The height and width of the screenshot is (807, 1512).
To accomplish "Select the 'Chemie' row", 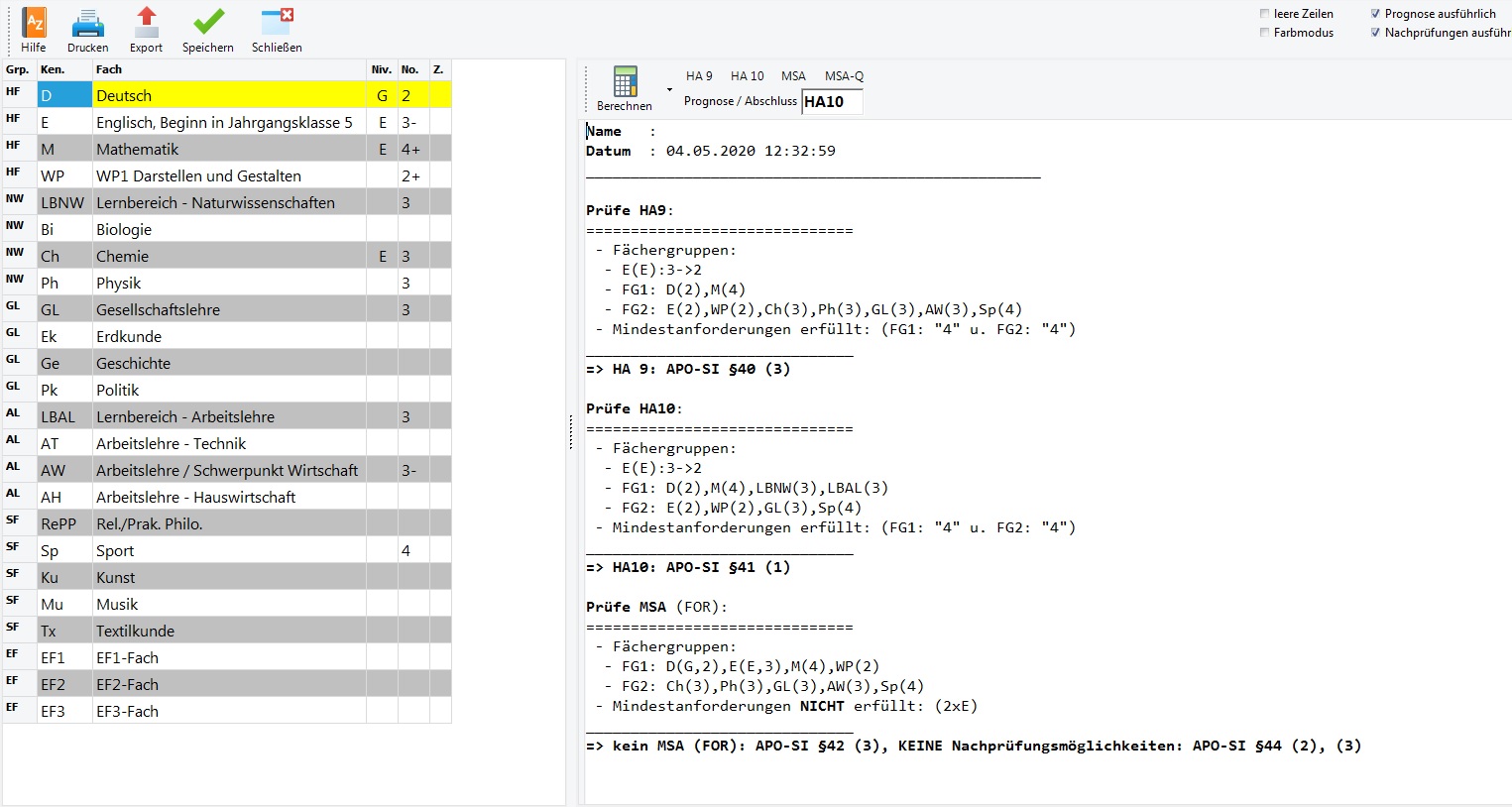I will tap(227, 256).
